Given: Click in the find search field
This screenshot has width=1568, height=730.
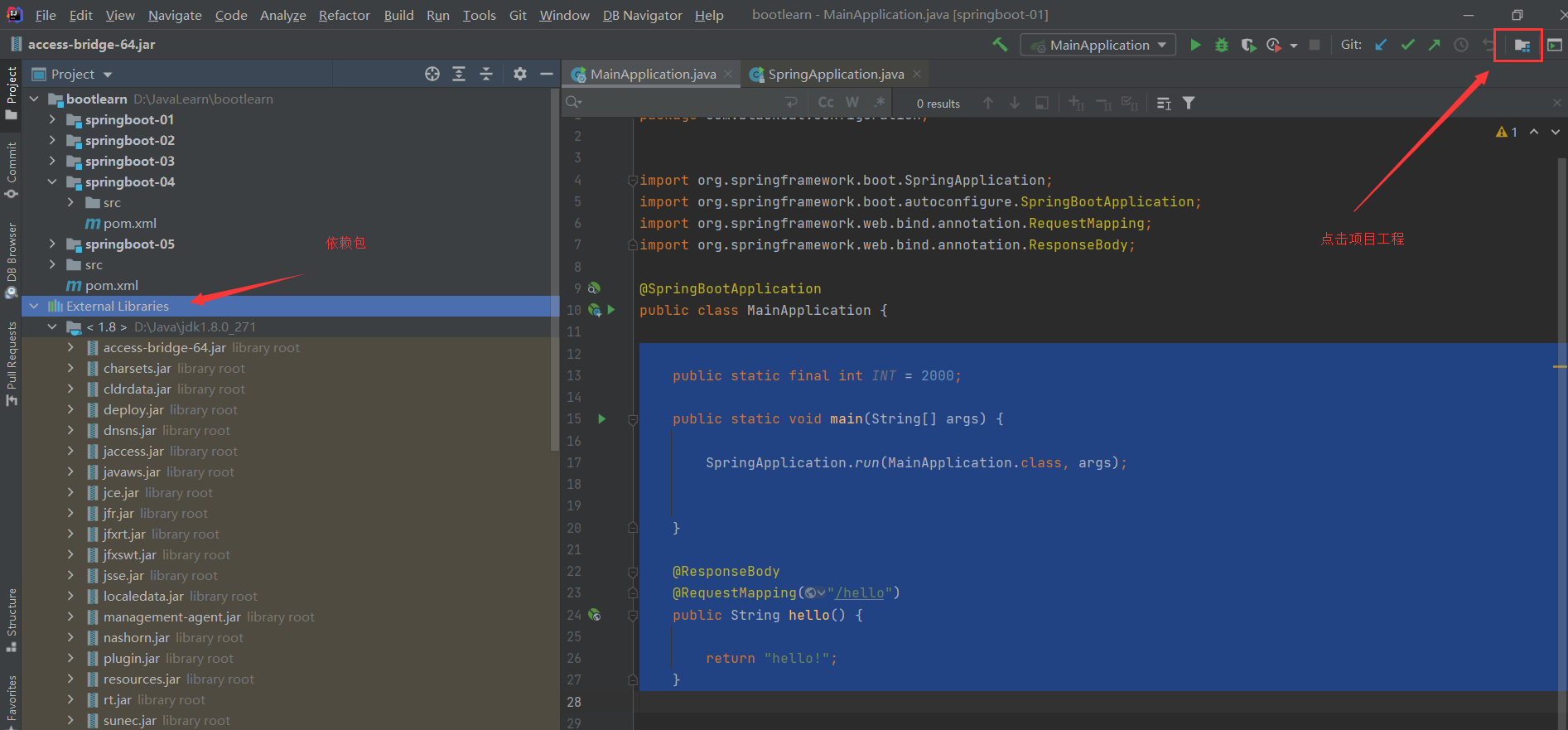Looking at the screenshot, I should pyautogui.click(x=679, y=103).
